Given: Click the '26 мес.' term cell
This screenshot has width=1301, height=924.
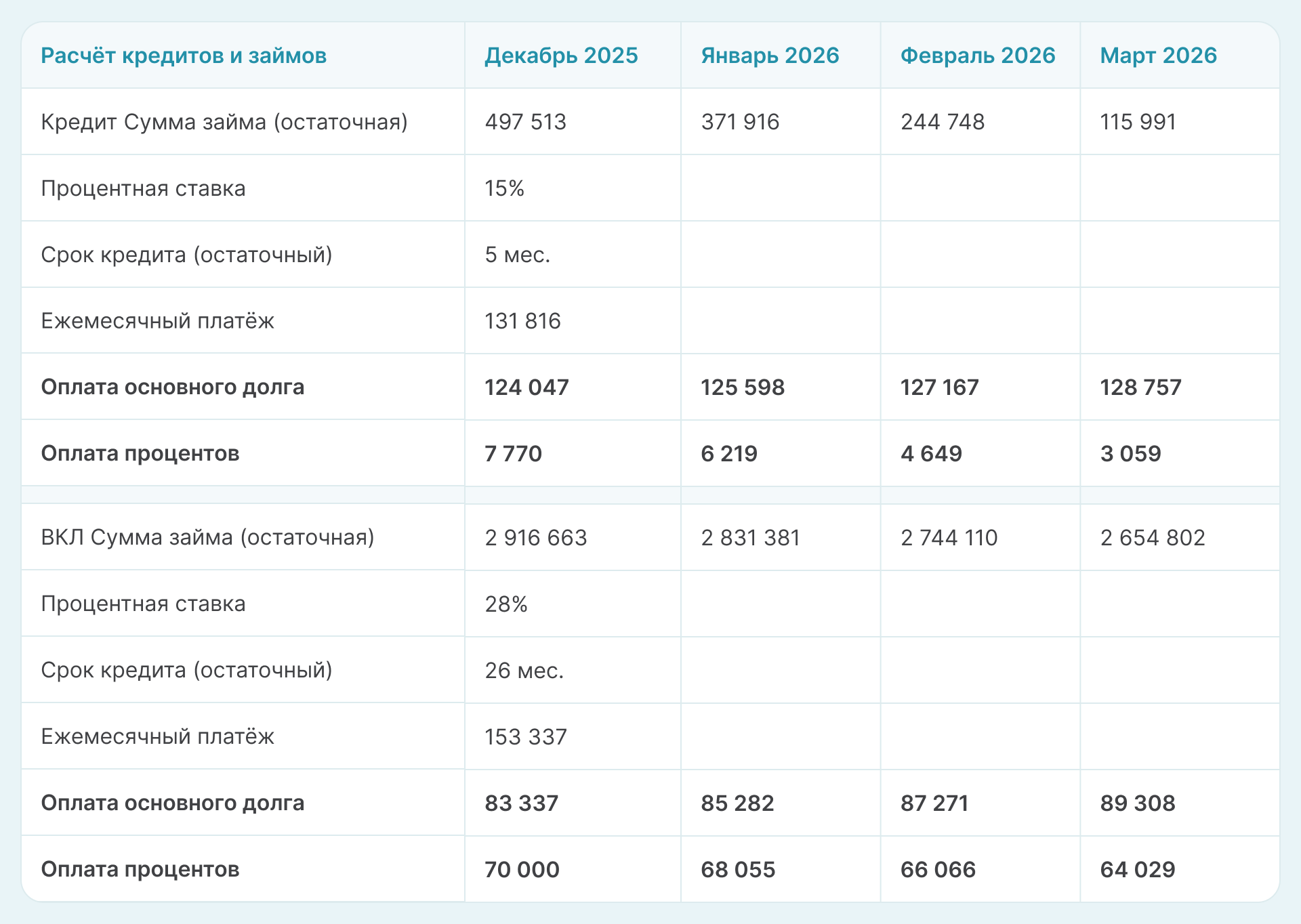Looking at the screenshot, I should tap(524, 671).
